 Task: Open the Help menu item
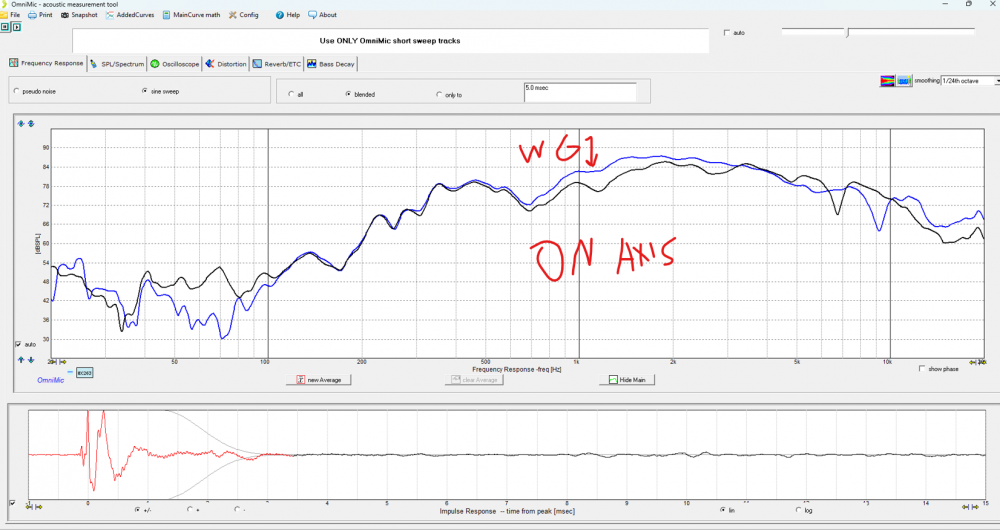[287, 15]
